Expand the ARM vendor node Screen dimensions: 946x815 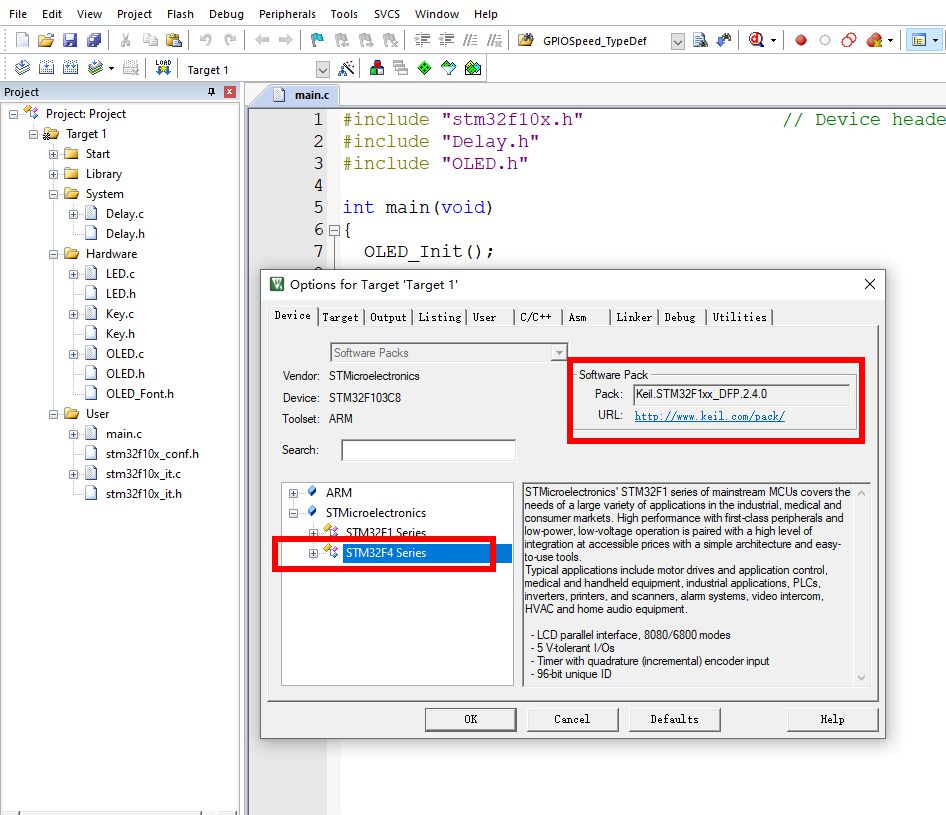(x=293, y=493)
